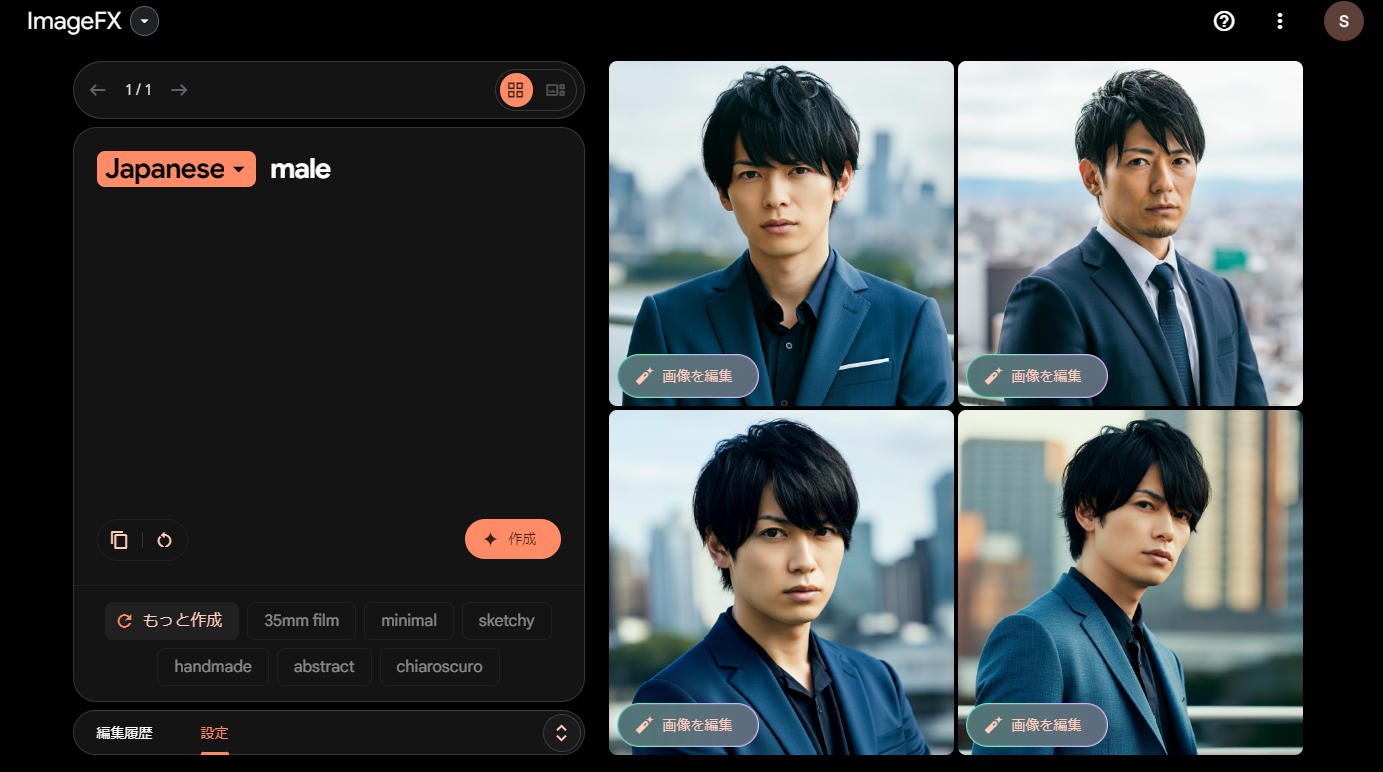
Task: Click 画像を編集 on the bottom-left image
Action: tap(688, 725)
